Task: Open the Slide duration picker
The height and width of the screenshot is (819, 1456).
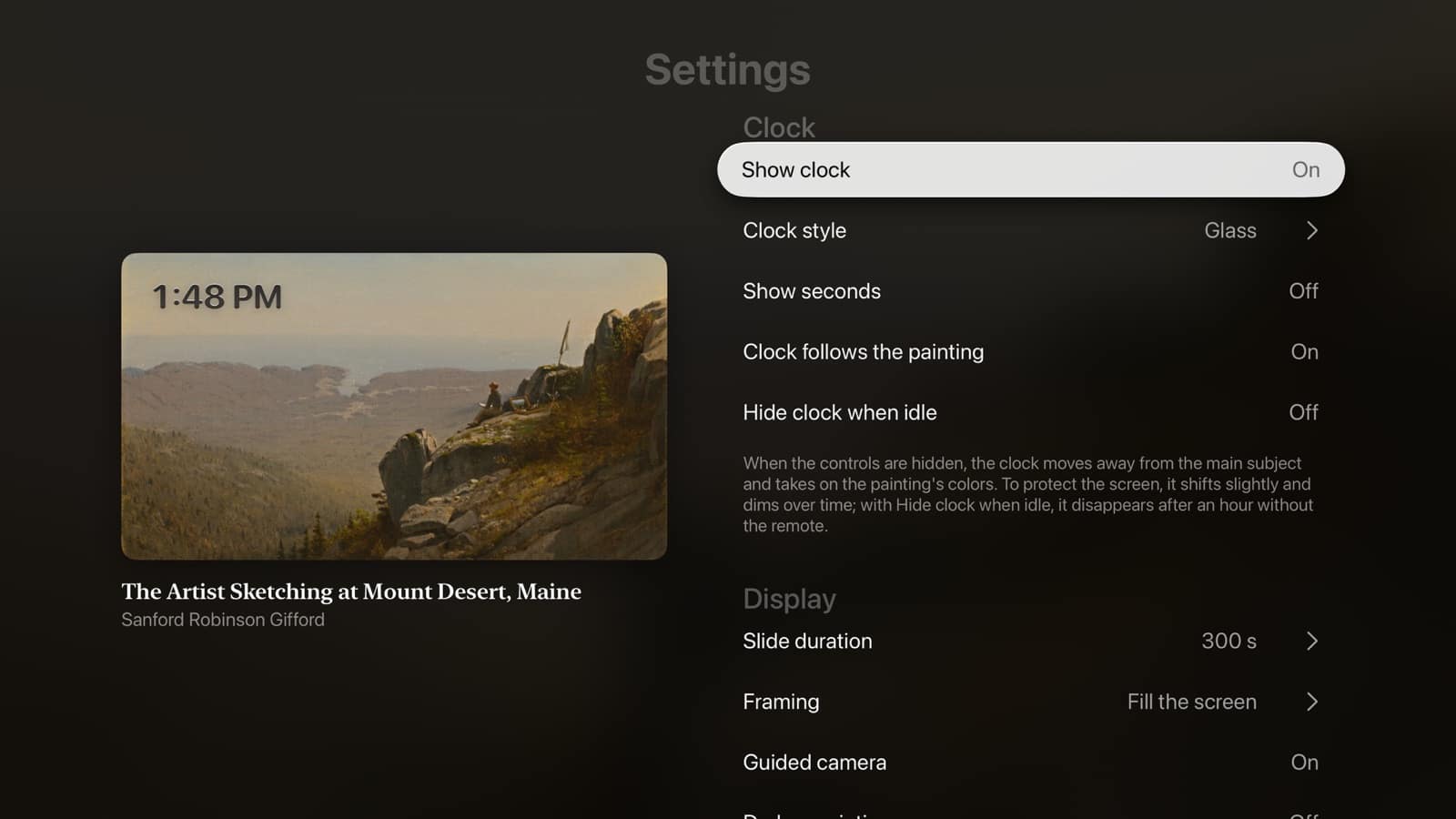Action: (1031, 642)
